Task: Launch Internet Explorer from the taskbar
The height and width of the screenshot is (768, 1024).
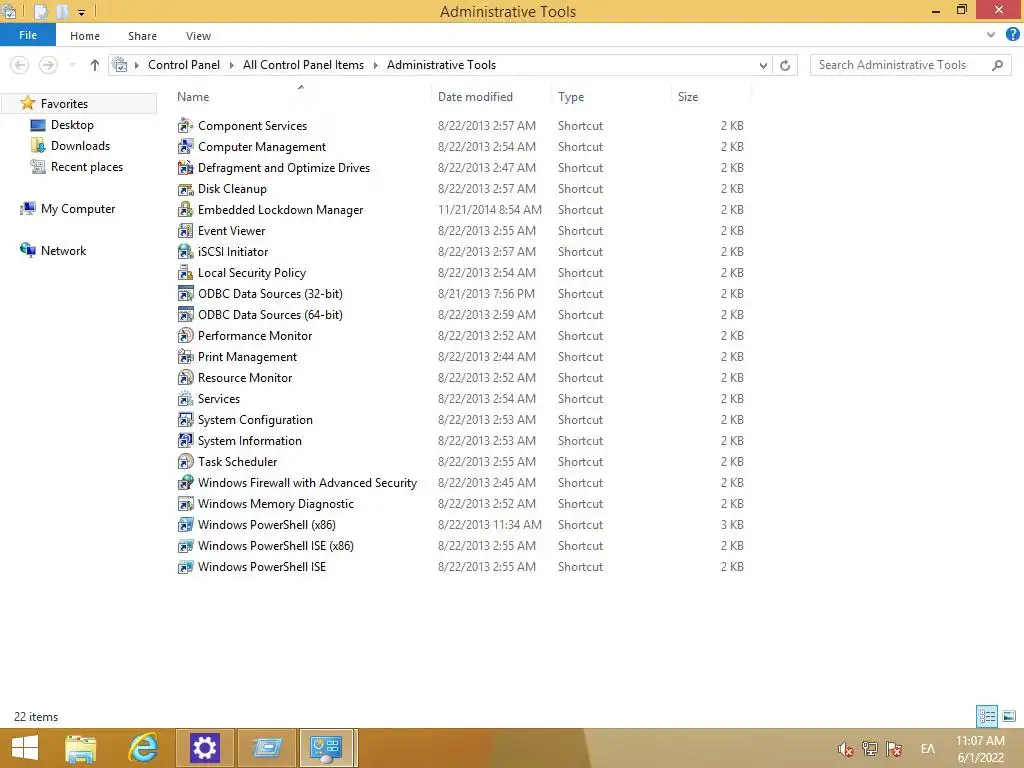Action: (x=143, y=748)
